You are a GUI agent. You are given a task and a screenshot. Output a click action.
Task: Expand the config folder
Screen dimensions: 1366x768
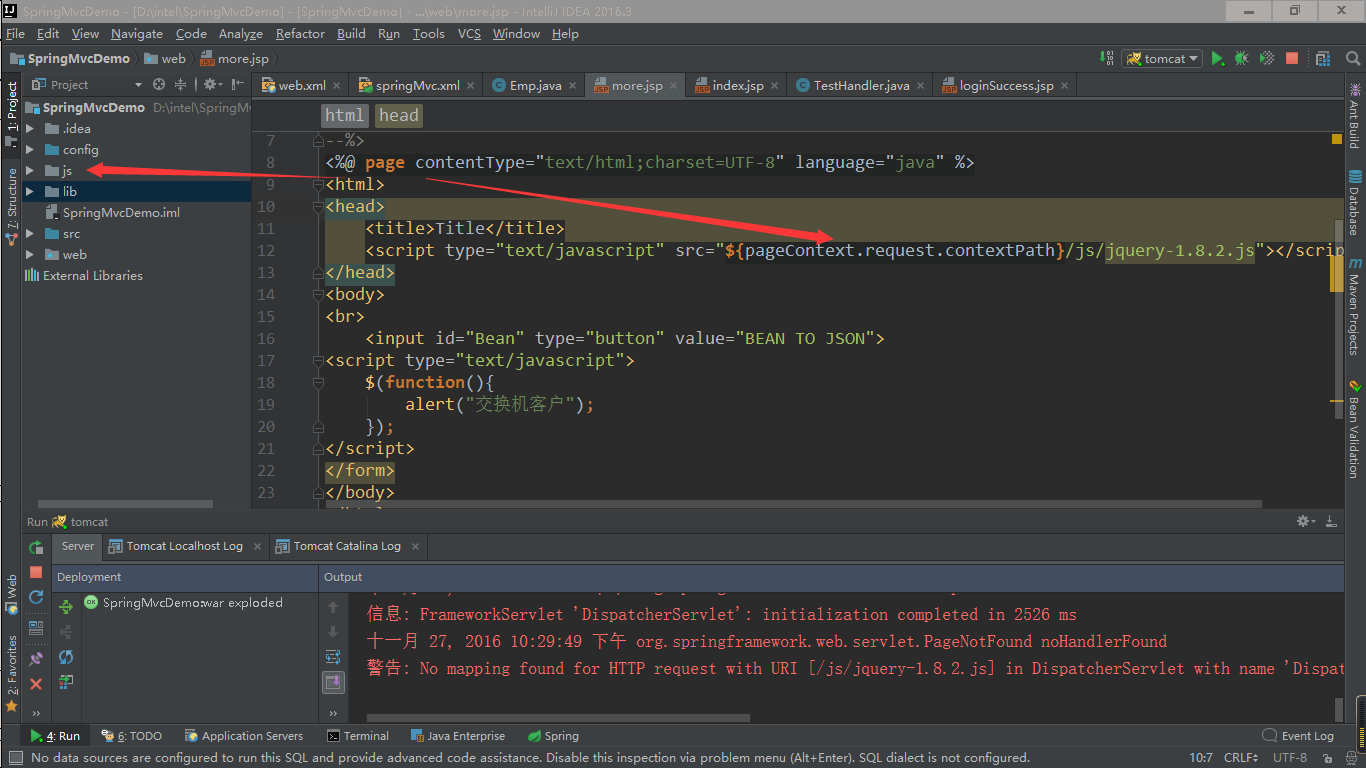pos(30,149)
